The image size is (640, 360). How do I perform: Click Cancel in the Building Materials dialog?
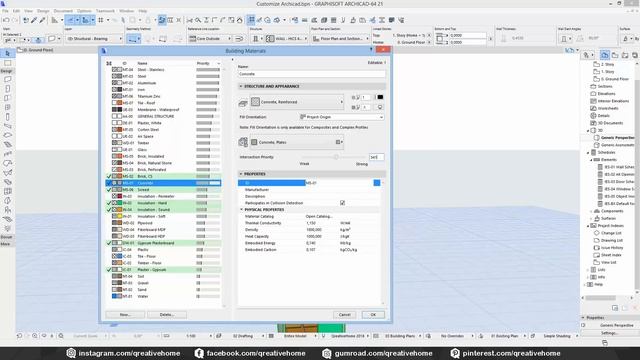(344, 315)
